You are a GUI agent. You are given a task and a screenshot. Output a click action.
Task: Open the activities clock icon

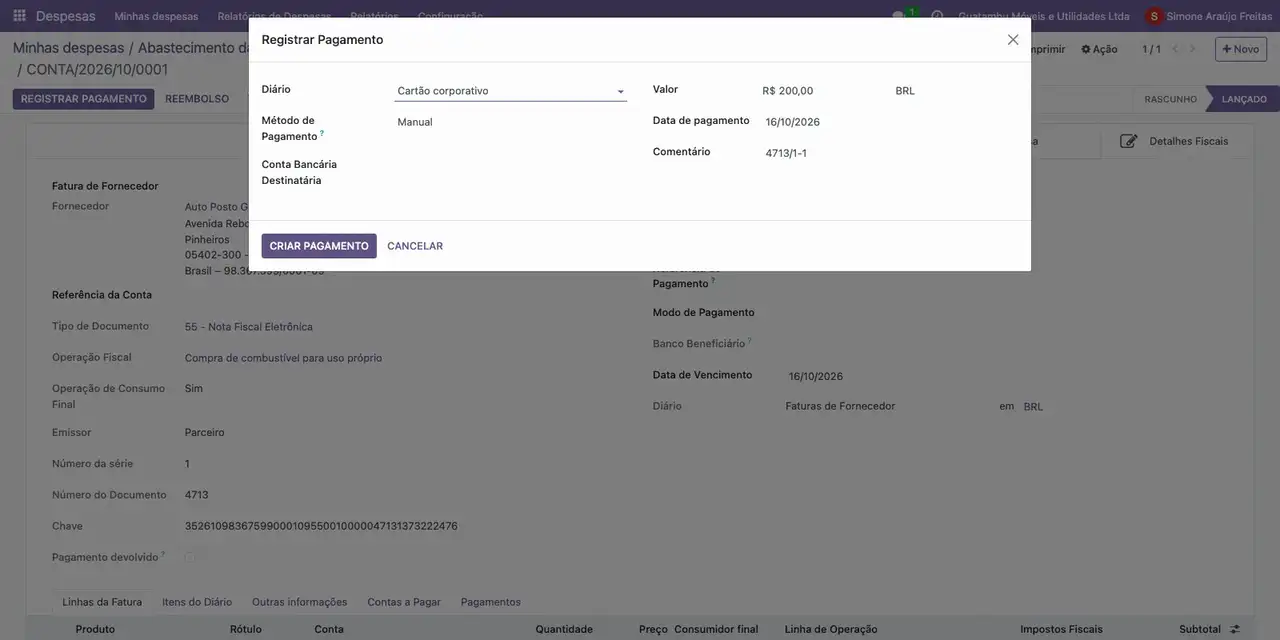[937, 16]
